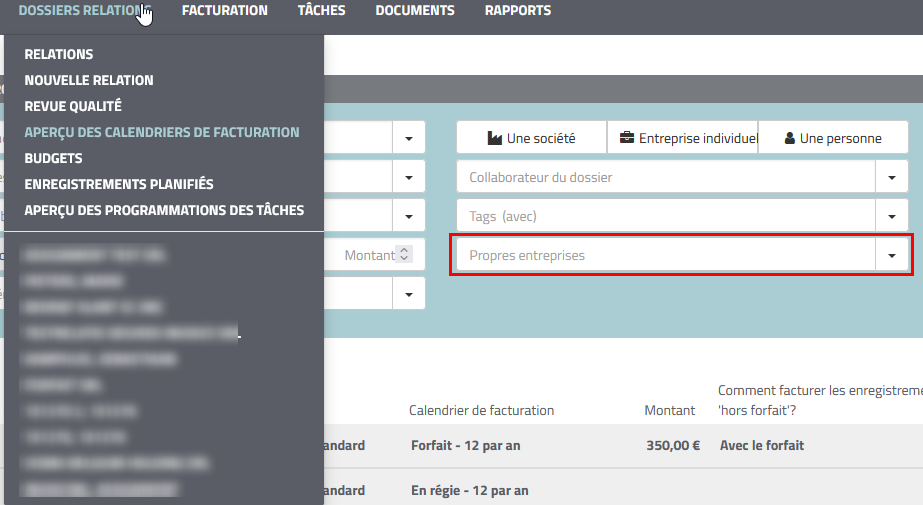Click the Collaborateur du dossier field
The height and width of the screenshot is (505, 923).
(x=666, y=177)
